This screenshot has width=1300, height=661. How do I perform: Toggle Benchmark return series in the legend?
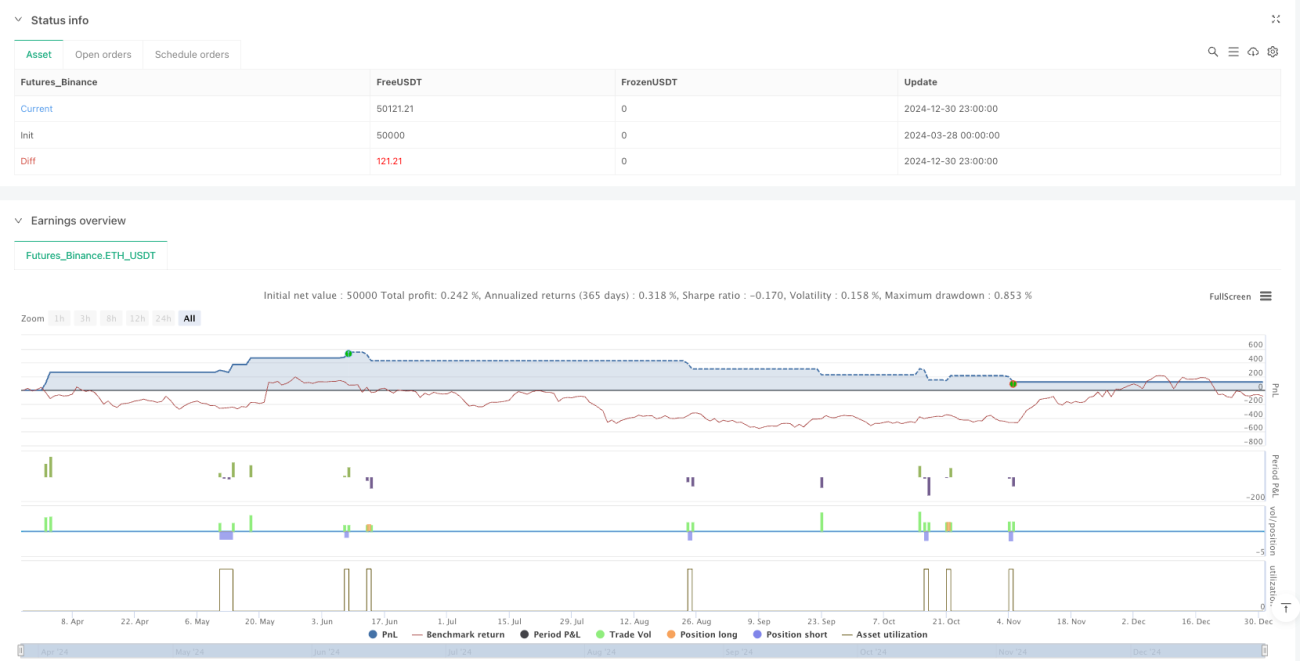tap(458, 634)
